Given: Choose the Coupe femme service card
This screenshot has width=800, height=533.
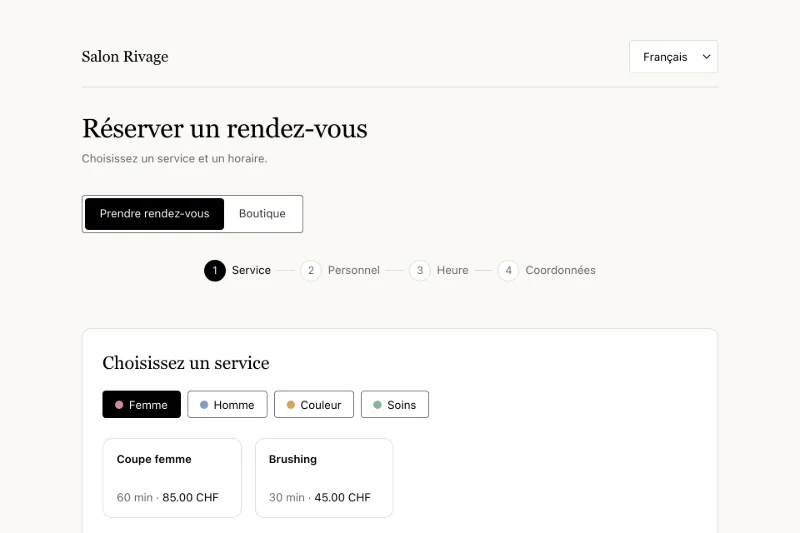Looking at the screenshot, I should coord(172,478).
